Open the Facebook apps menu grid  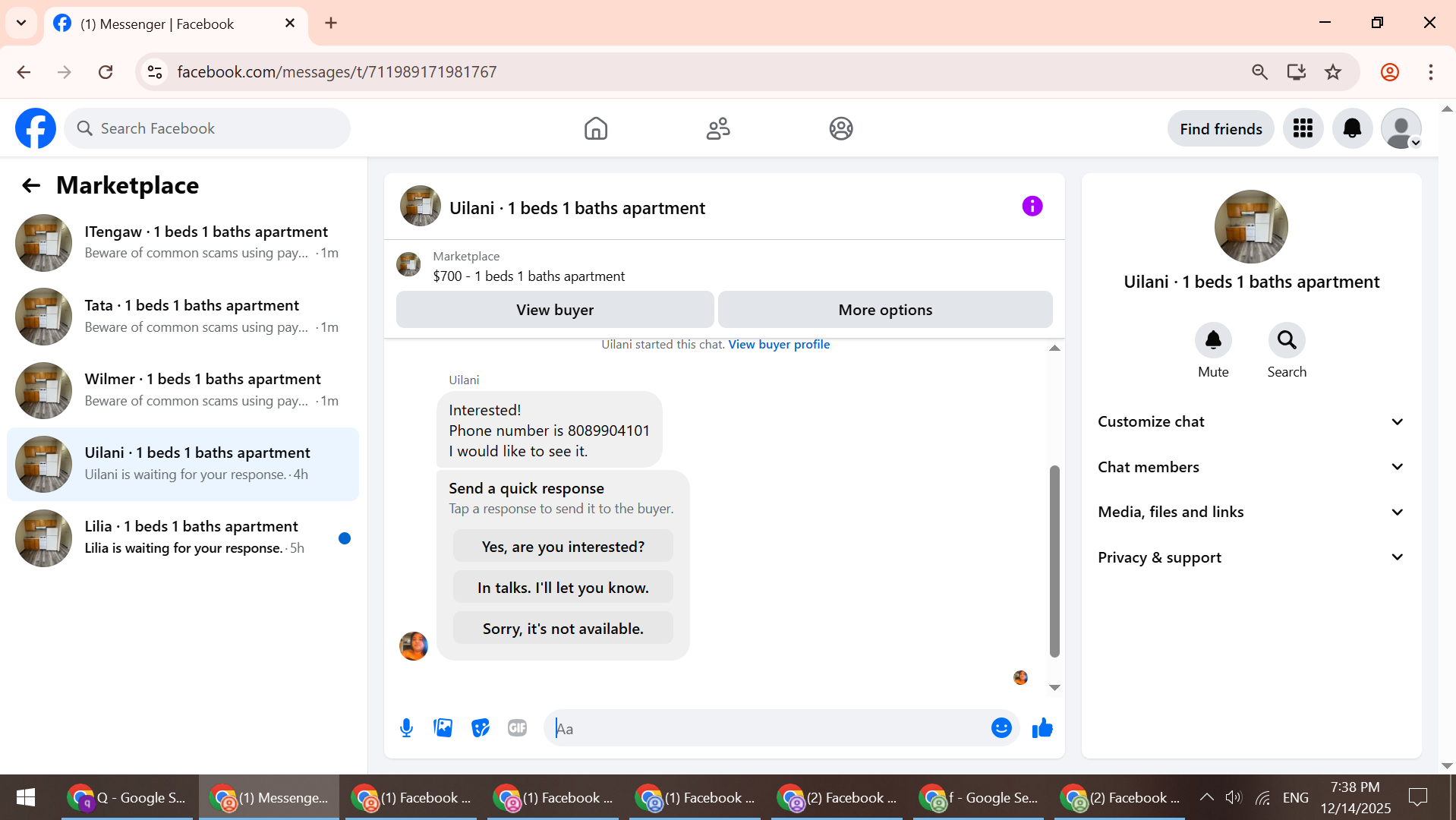(x=1303, y=128)
